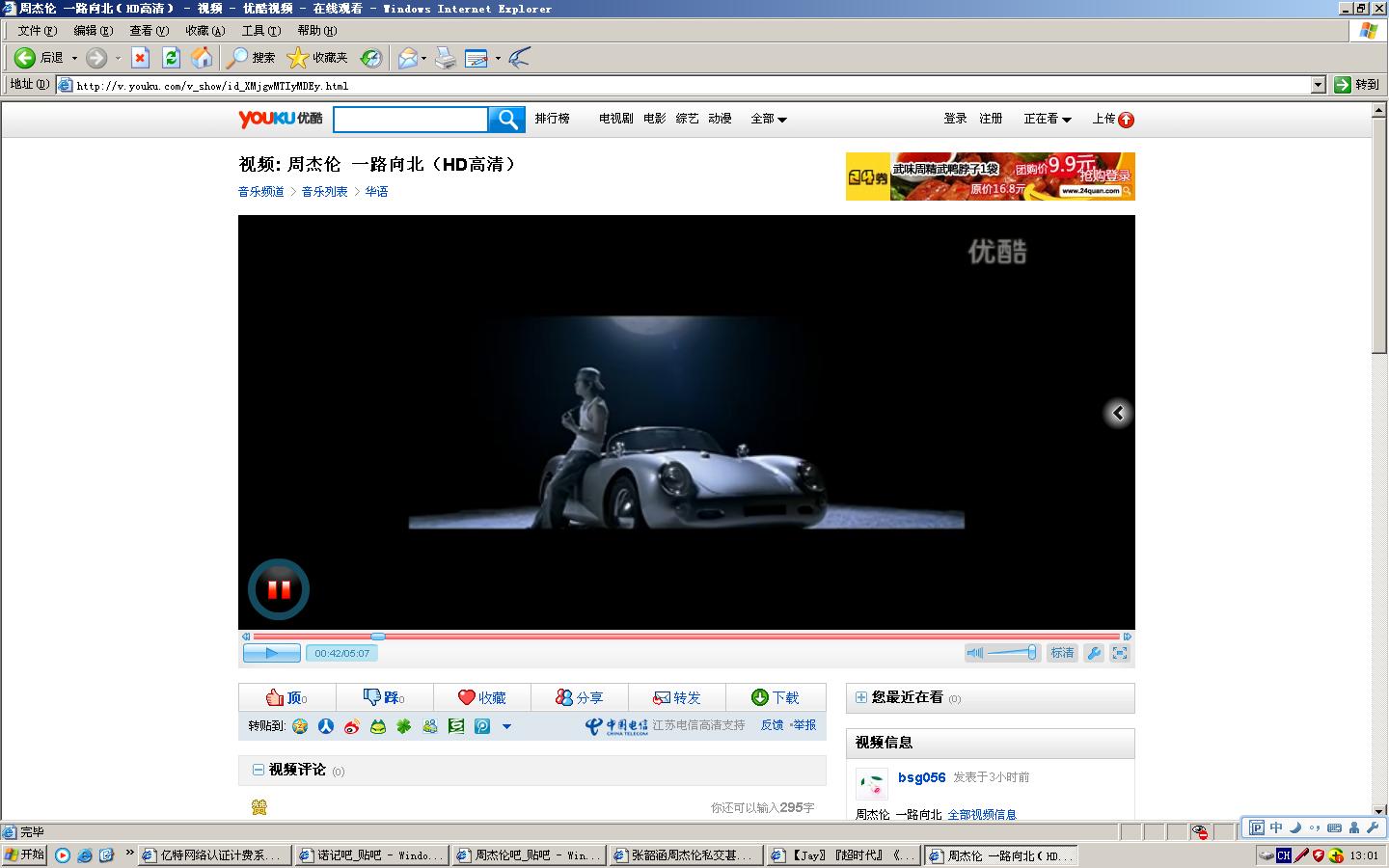The height and width of the screenshot is (868, 1389).
Task: Click the 下载 download button
Action: pos(775,697)
